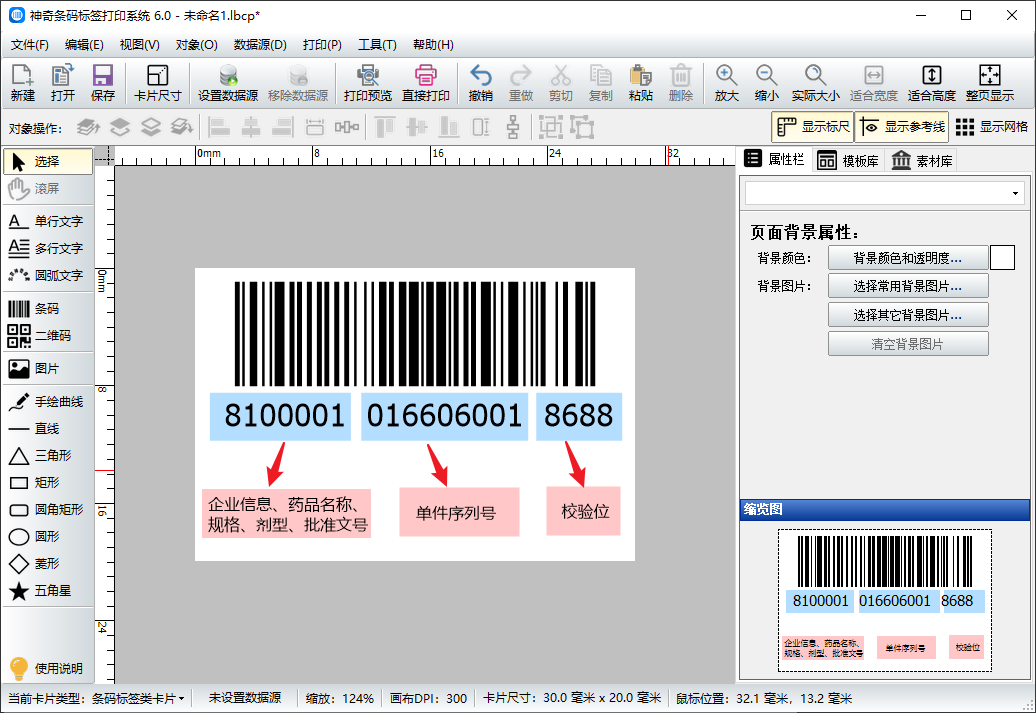Select the 圆角矩形 rounded rectangle tool
This screenshot has height=713, width=1036.
(47, 509)
